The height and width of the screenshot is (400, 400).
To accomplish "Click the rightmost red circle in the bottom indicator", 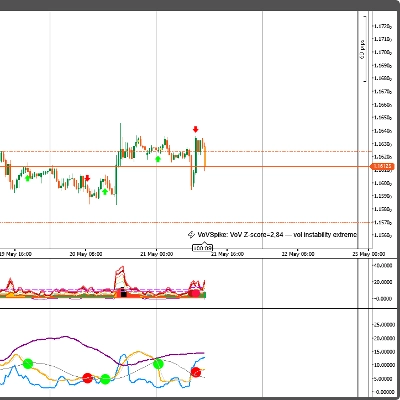I will [196, 372].
